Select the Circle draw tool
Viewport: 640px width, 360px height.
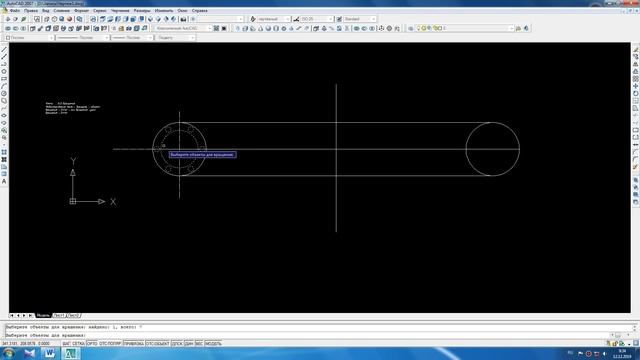[4, 93]
